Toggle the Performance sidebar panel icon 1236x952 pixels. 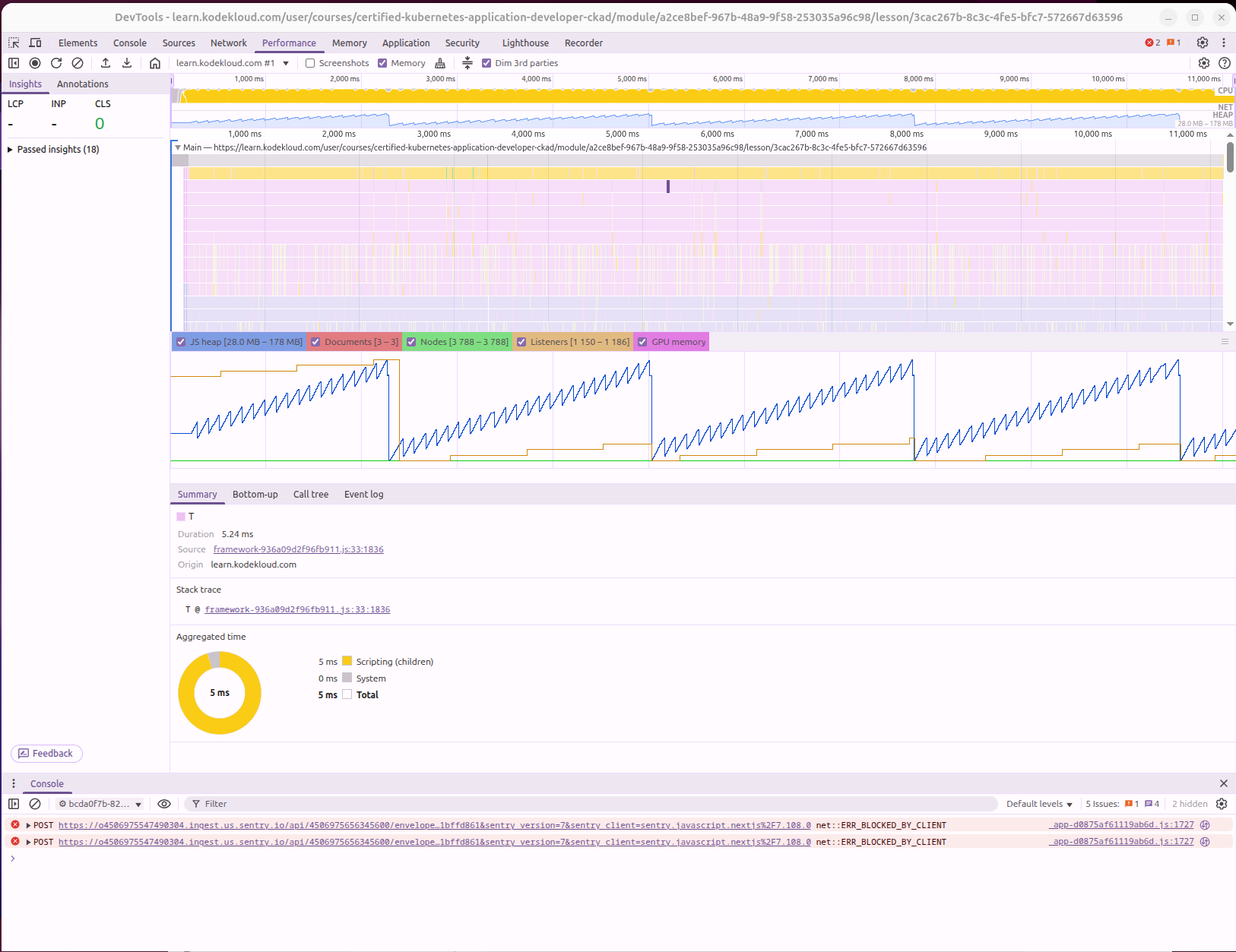14,63
